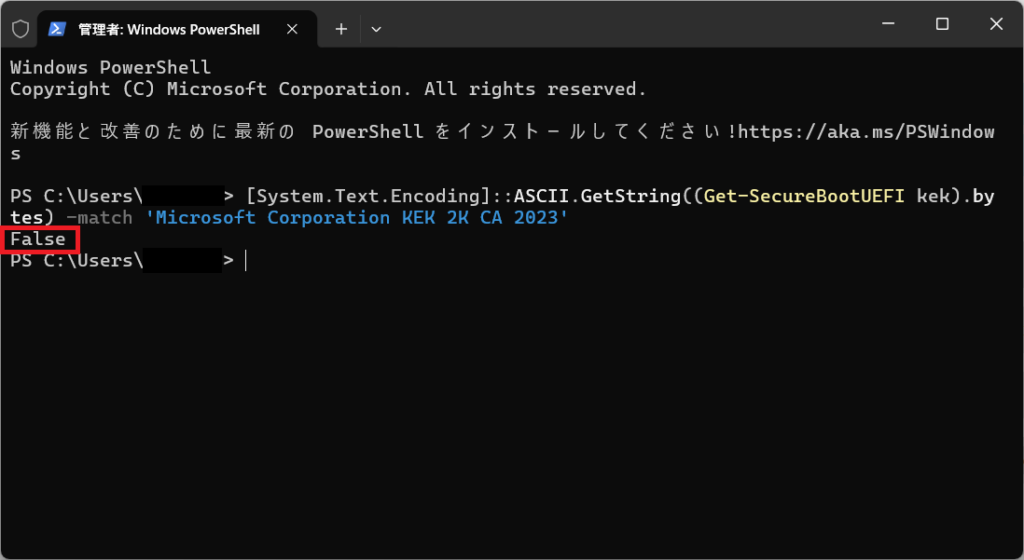Close the Terminal window
The height and width of the screenshot is (560, 1024).
(x=989, y=24)
